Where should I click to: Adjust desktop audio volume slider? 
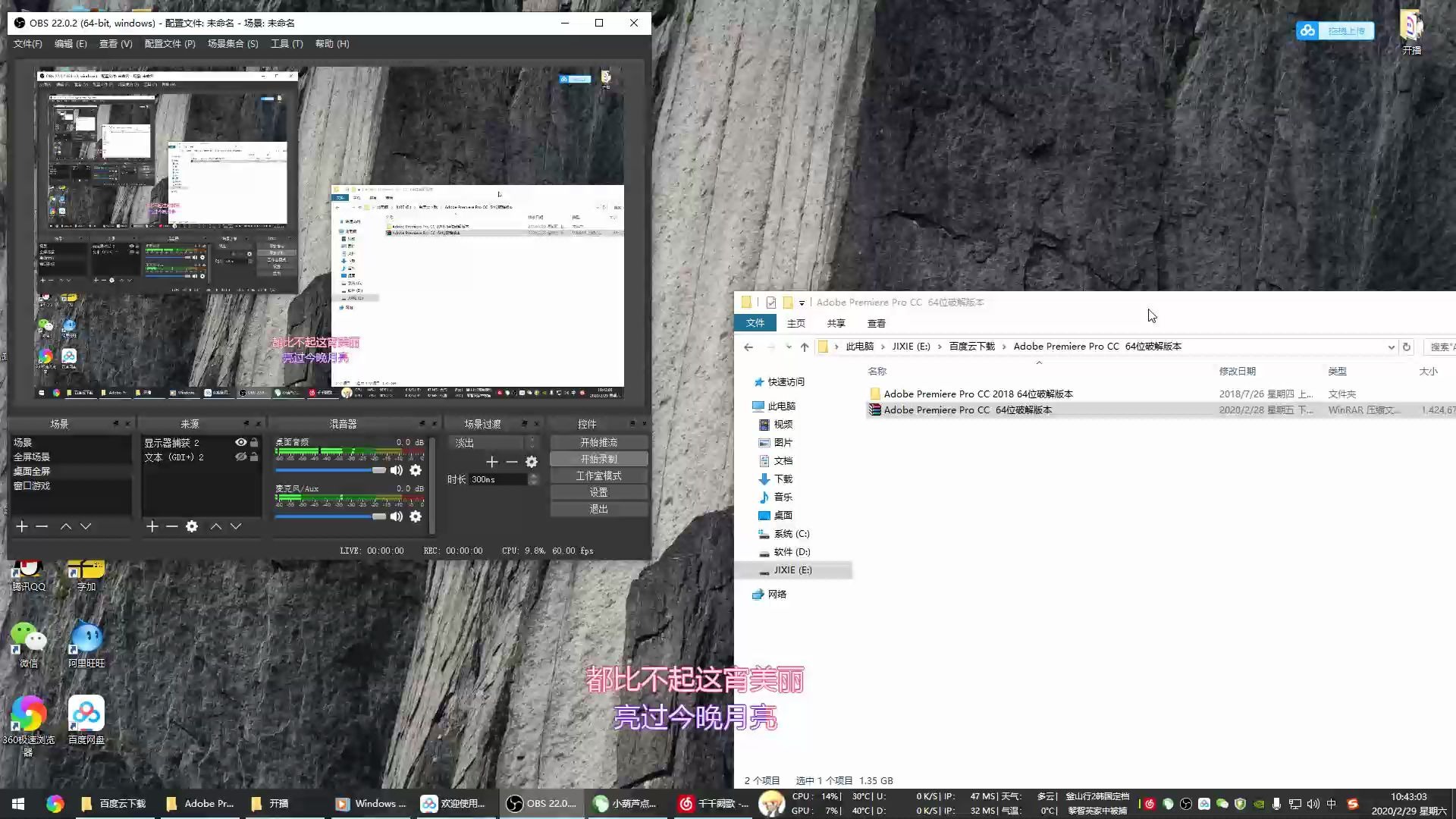331,470
